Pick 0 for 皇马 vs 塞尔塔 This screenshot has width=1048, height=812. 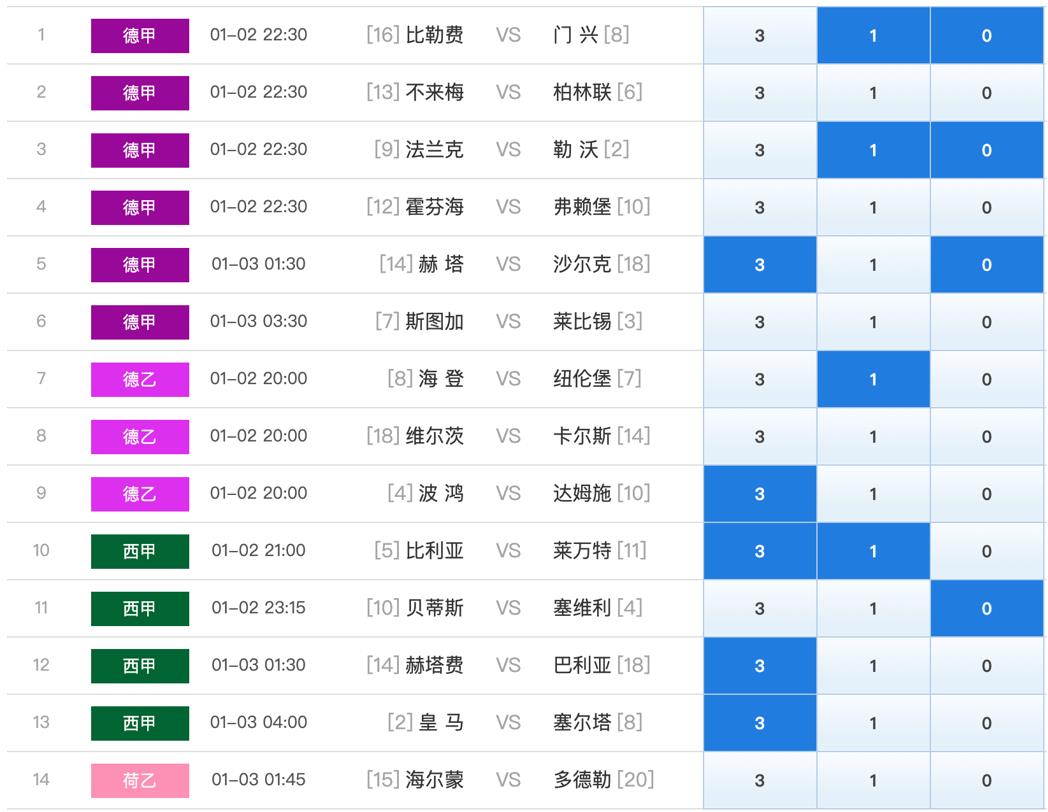[x=987, y=723]
